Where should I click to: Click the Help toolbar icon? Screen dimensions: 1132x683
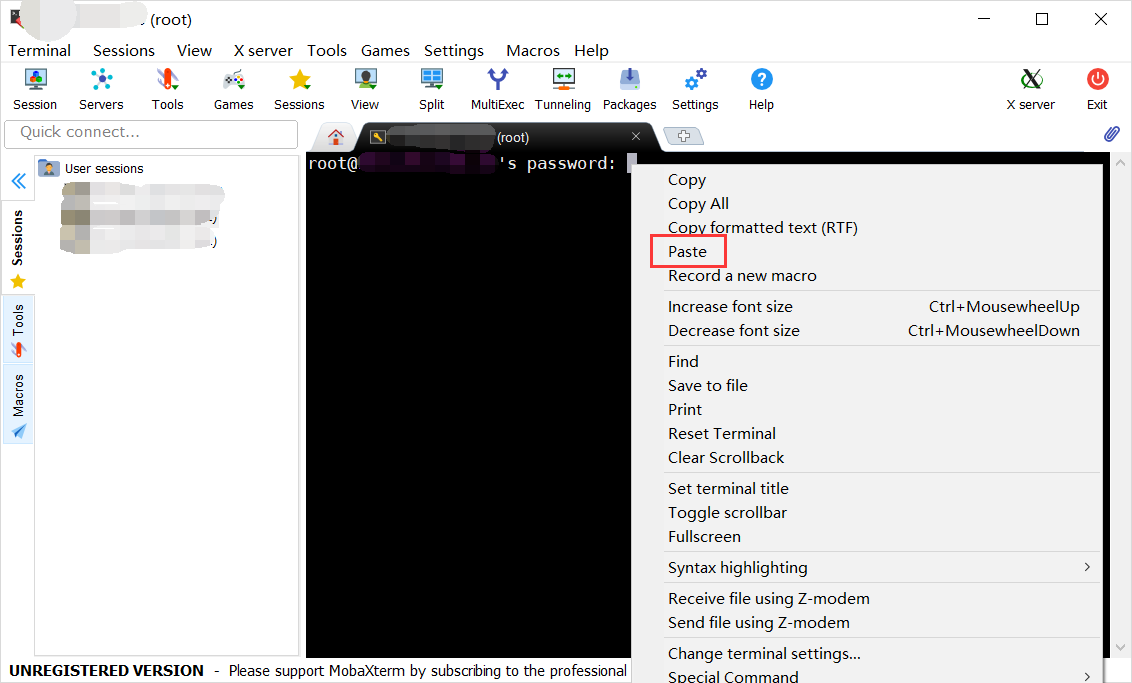pos(761,90)
